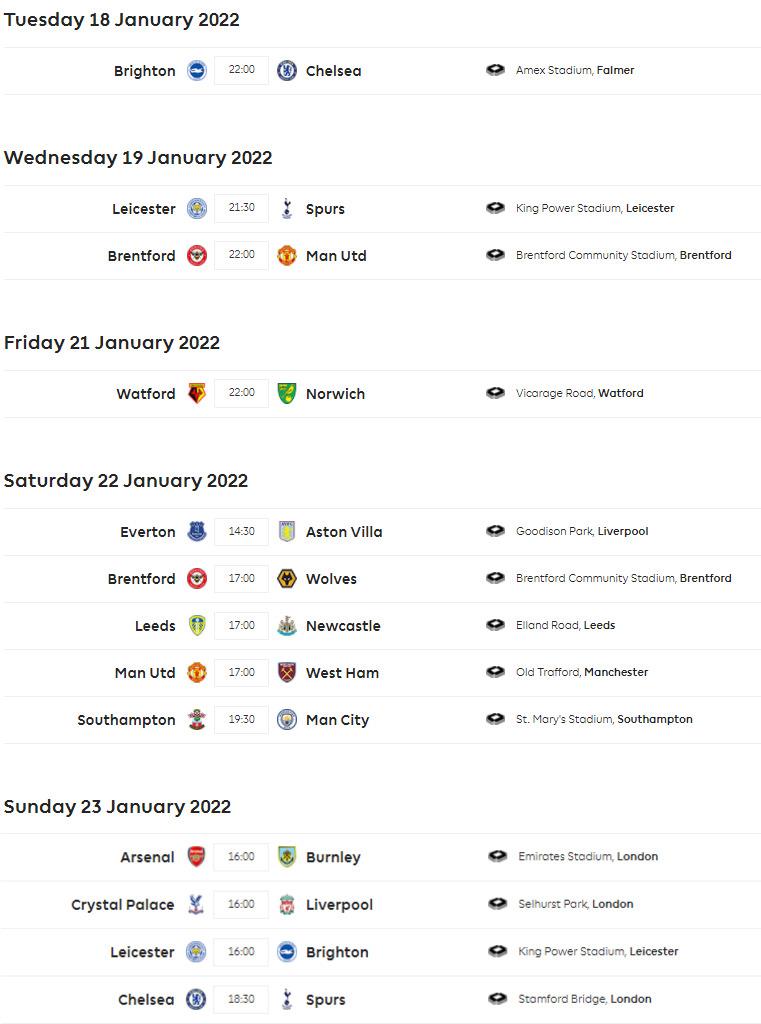Click stadium icon next to Old Trafford
This screenshot has width=761, height=1024.
coord(495,672)
